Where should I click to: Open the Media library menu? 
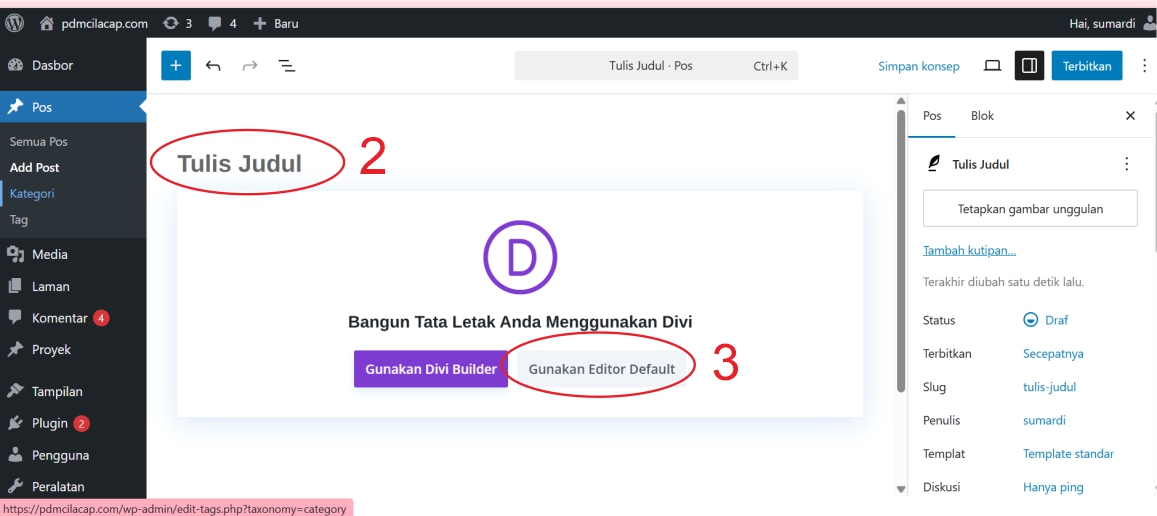tap(73, 254)
